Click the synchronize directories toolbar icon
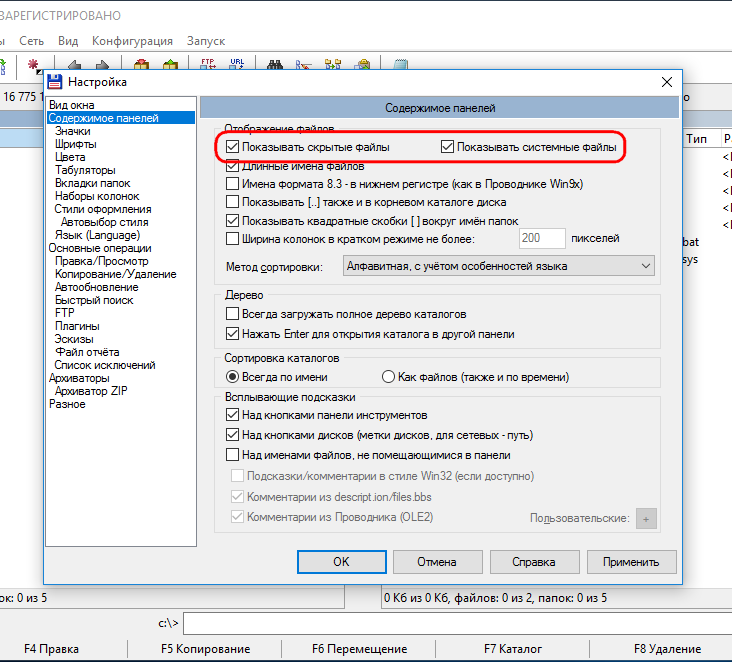732x662 pixels. pos(333,64)
